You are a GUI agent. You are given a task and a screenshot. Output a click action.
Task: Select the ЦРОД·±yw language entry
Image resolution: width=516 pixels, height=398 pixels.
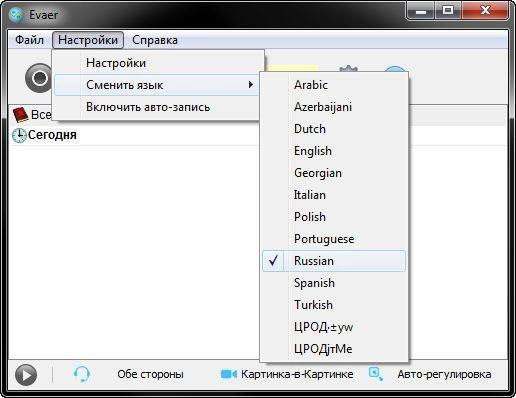pos(334,327)
